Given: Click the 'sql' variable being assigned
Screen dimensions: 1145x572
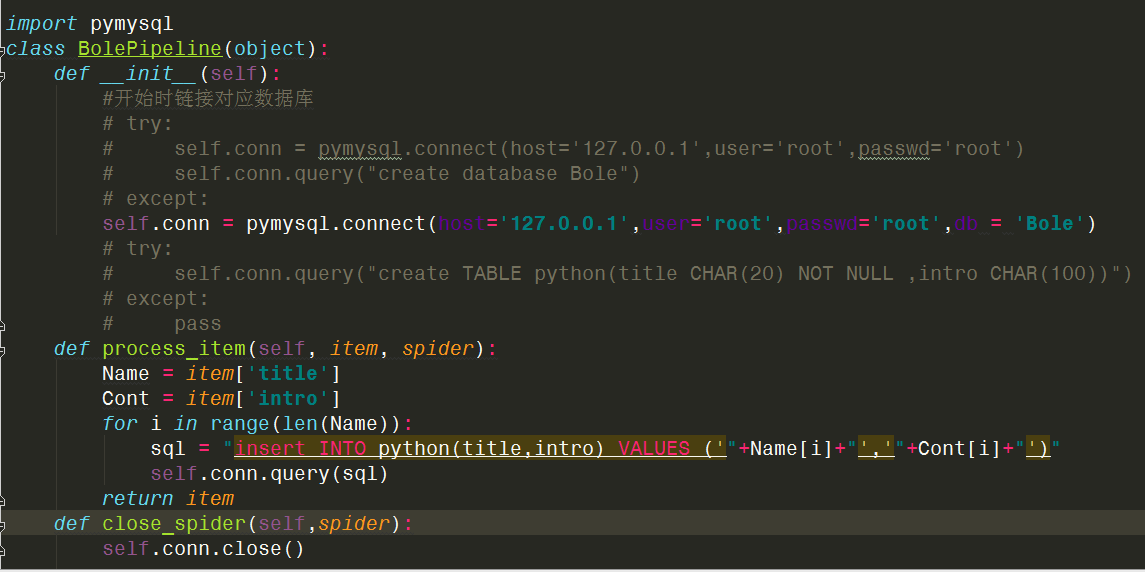Looking at the screenshot, I should click(x=168, y=449).
